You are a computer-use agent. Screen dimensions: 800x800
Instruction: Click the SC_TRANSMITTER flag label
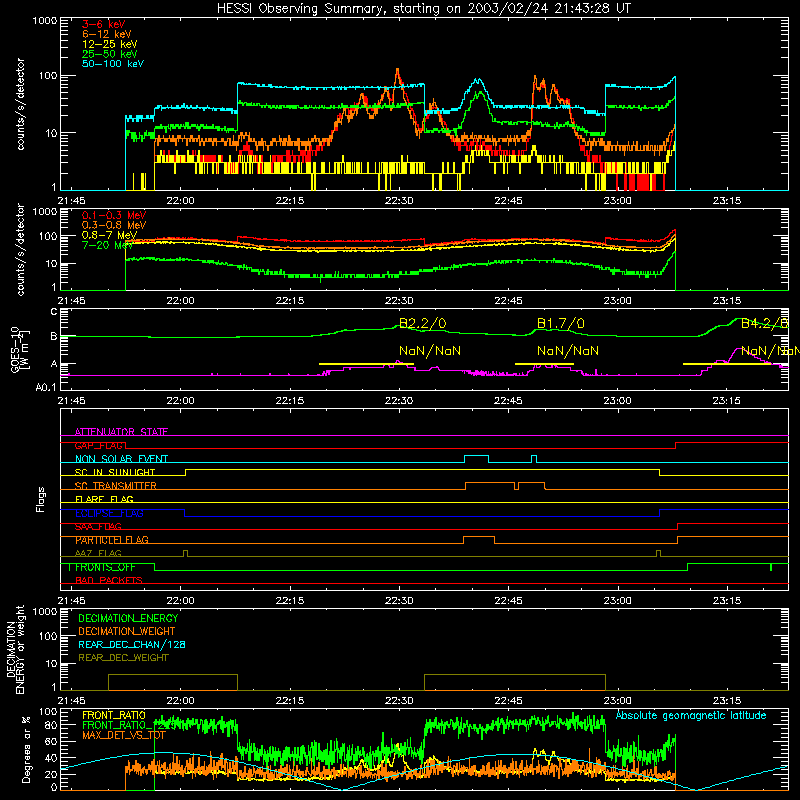115,486
